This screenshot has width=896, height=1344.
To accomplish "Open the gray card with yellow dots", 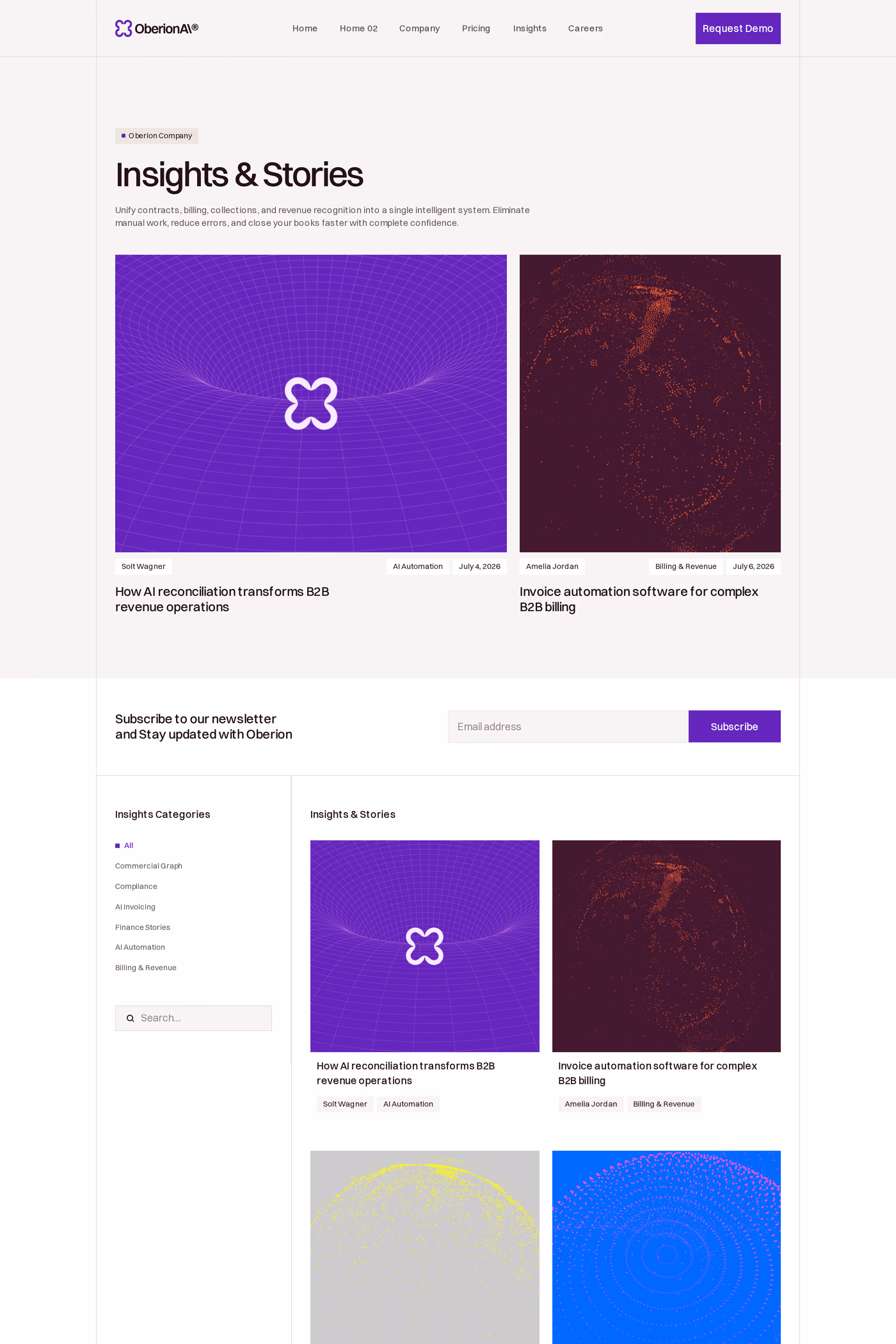I will [425, 1247].
